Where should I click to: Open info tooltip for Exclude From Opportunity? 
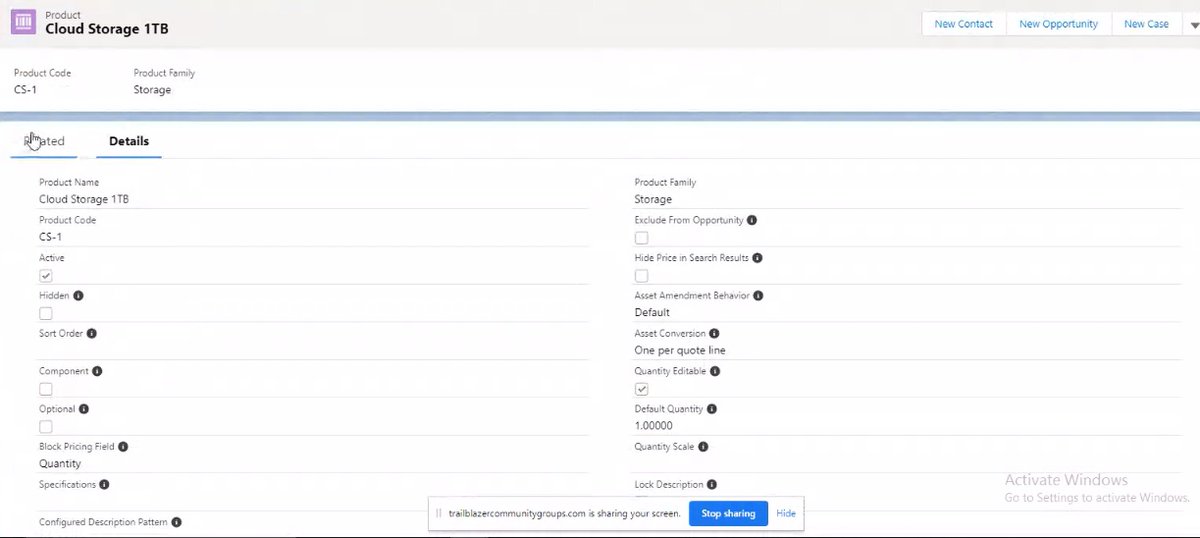click(x=752, y=220)
